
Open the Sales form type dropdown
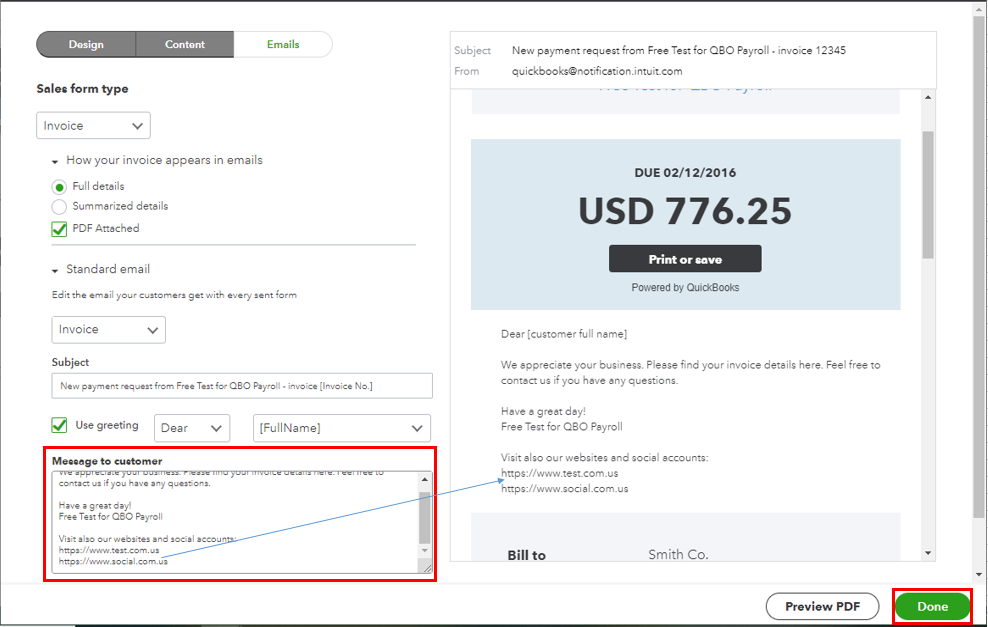tap(92, 125)
